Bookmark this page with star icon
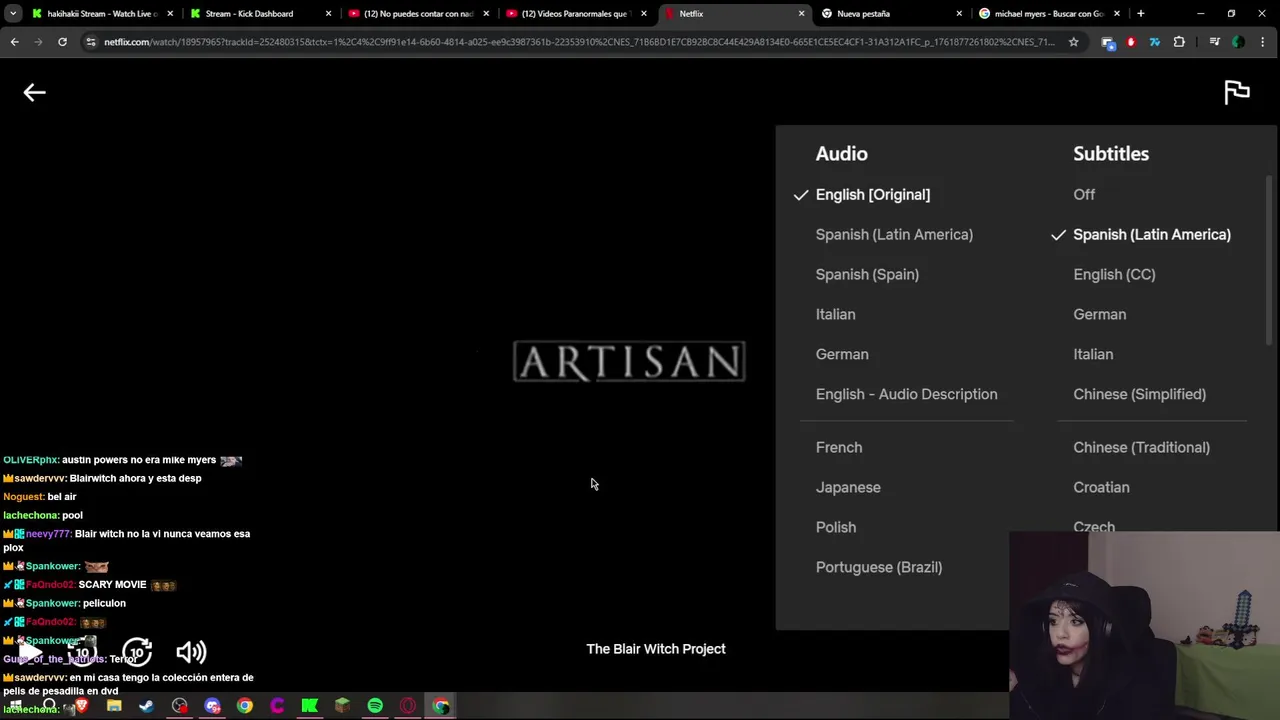This screenshot has width=1280, height=720. pyautogui.click(x=1073, y=42)
